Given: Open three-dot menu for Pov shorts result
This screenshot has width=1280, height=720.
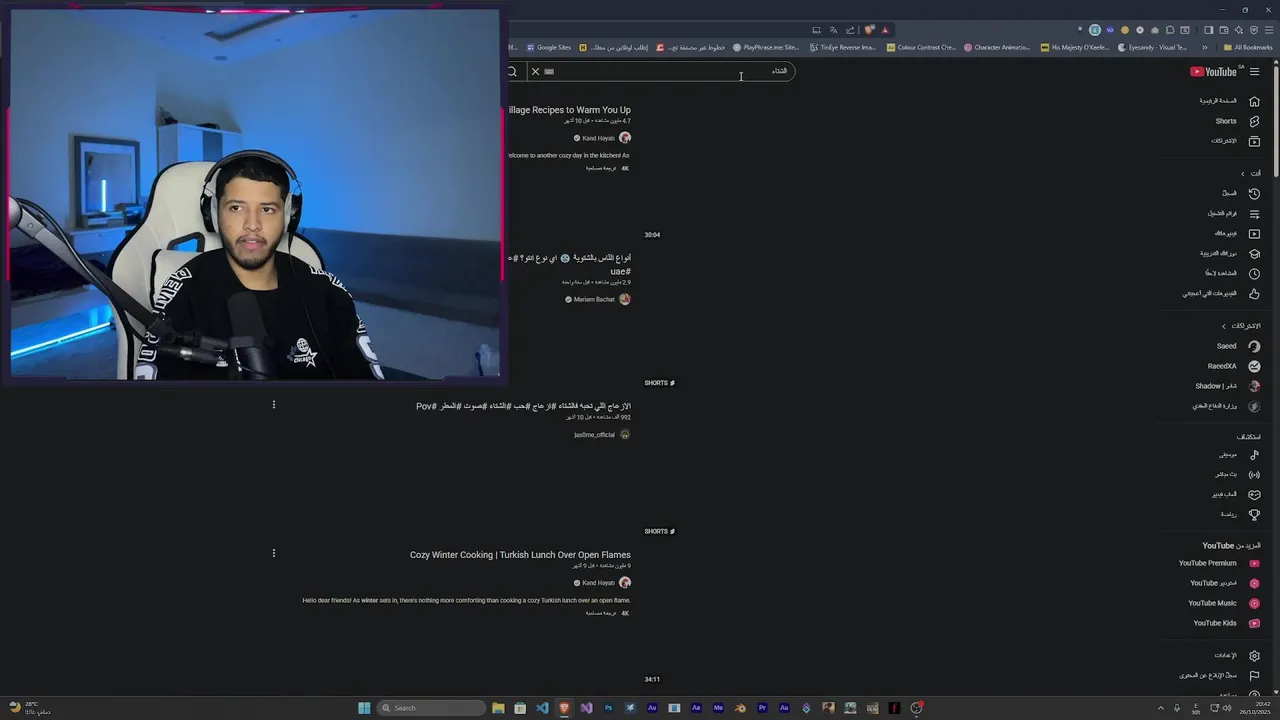Looking at the screenshot, I should click(x=273, y=405).
